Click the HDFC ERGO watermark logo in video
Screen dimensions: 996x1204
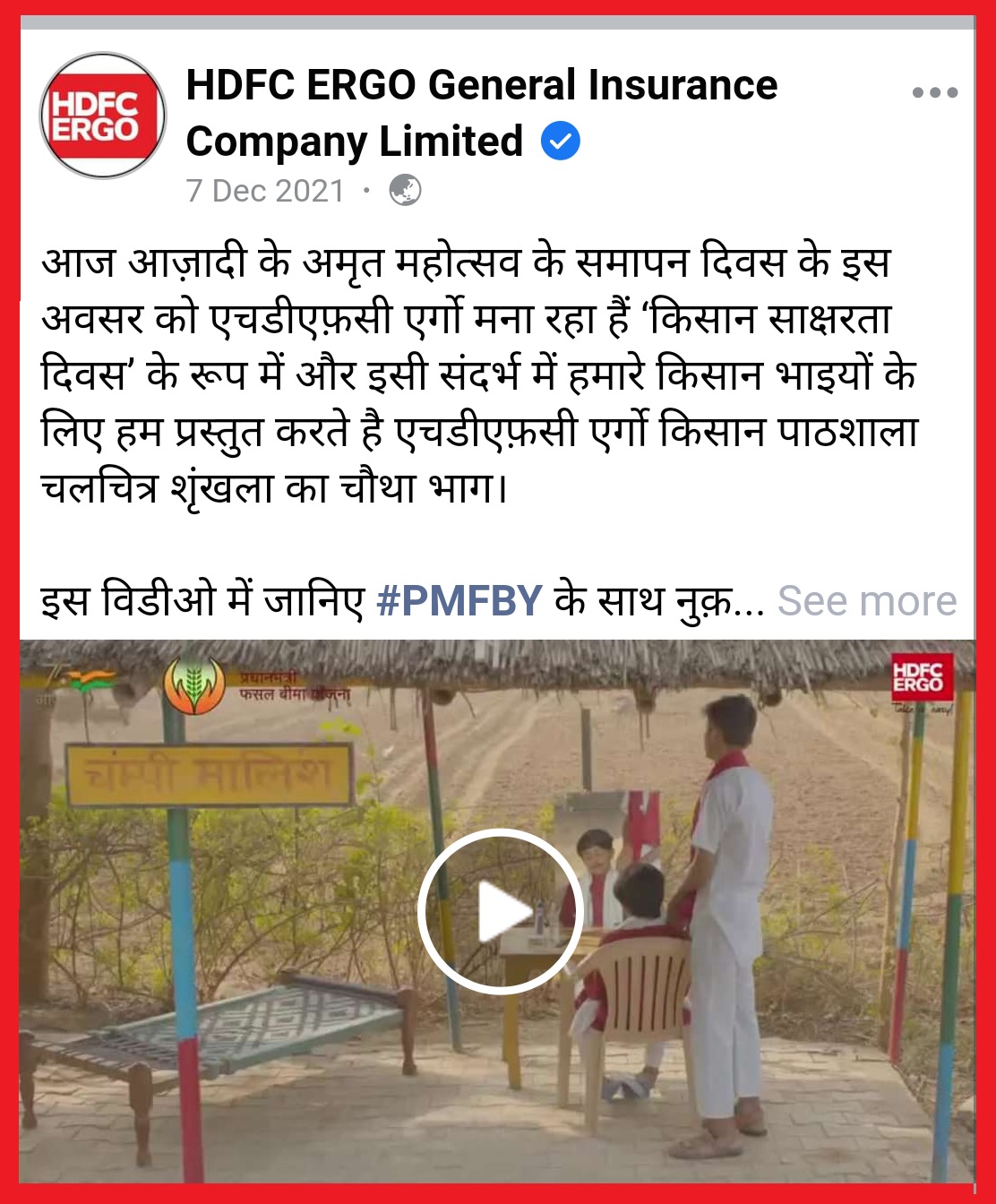918,678
